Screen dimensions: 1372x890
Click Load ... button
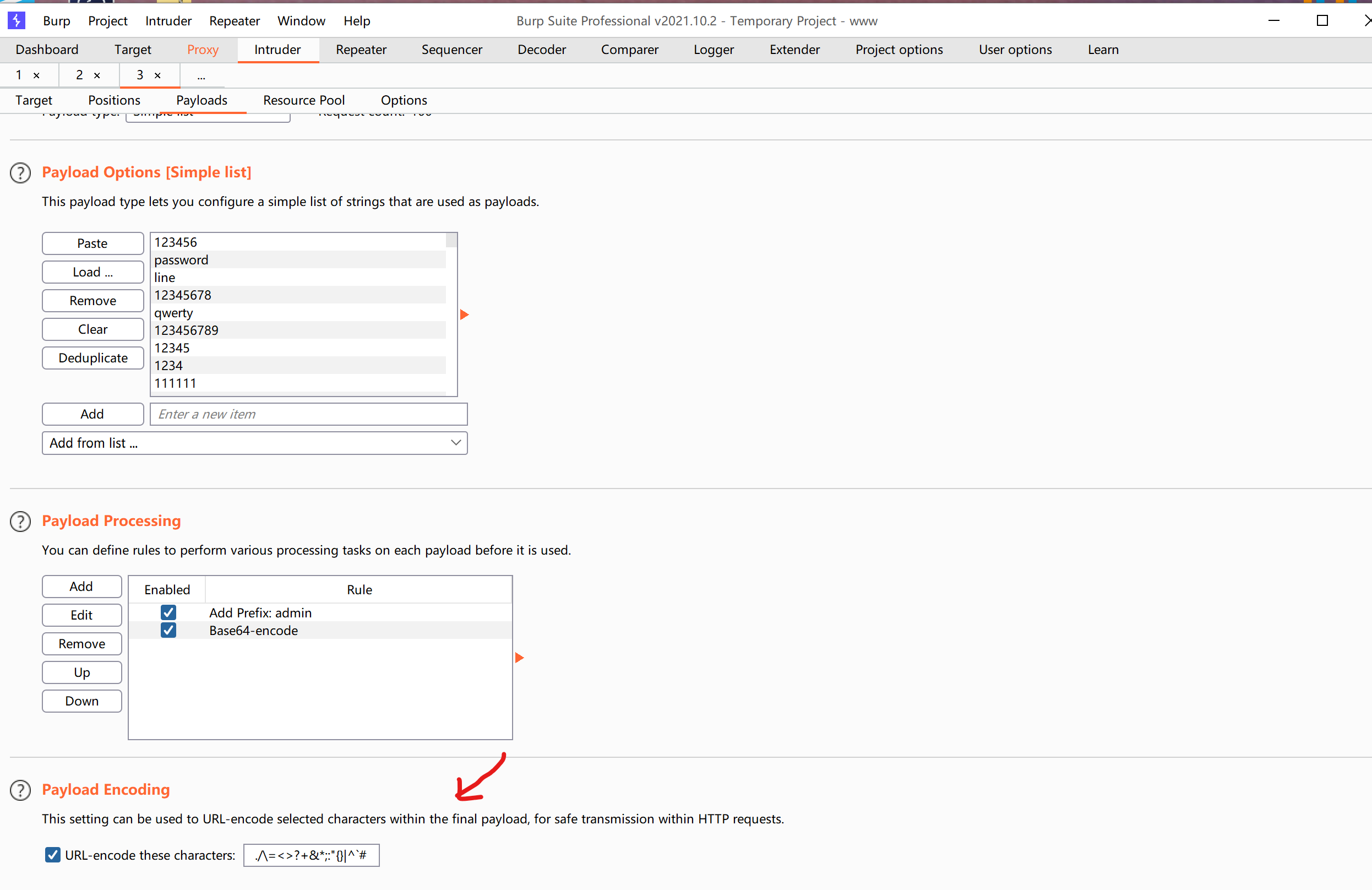(x=93, y=272)
